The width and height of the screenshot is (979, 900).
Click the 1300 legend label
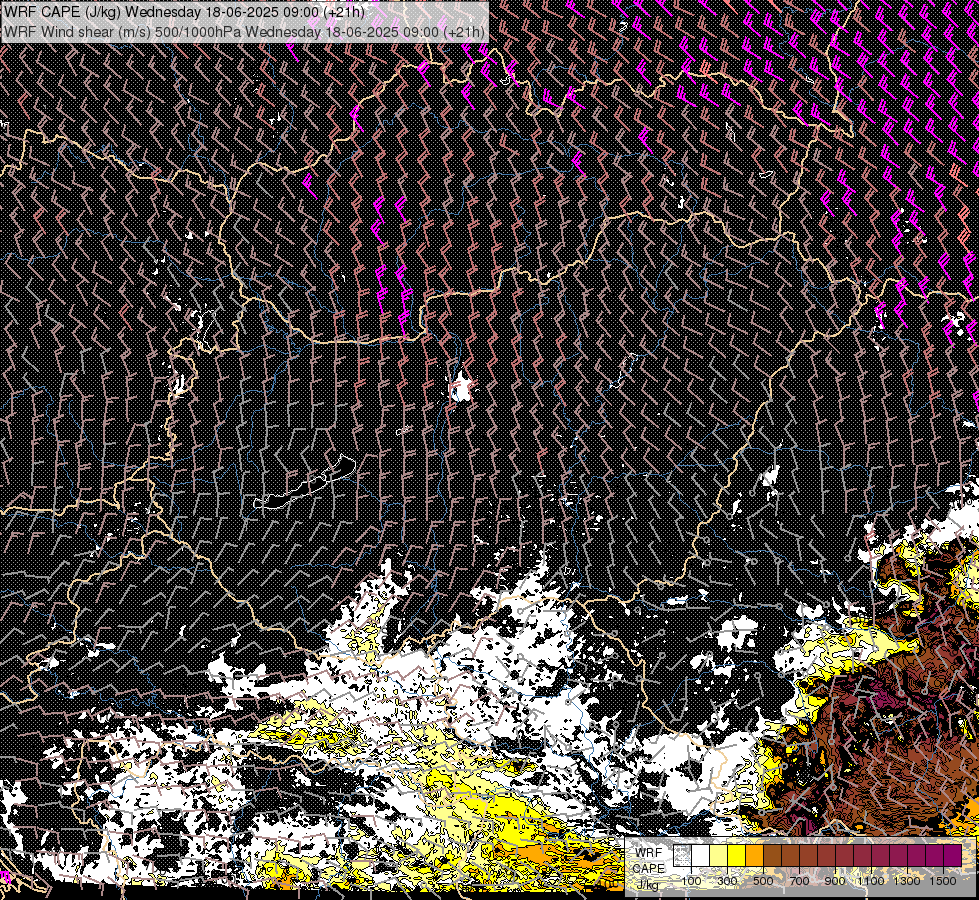(907, 881)
